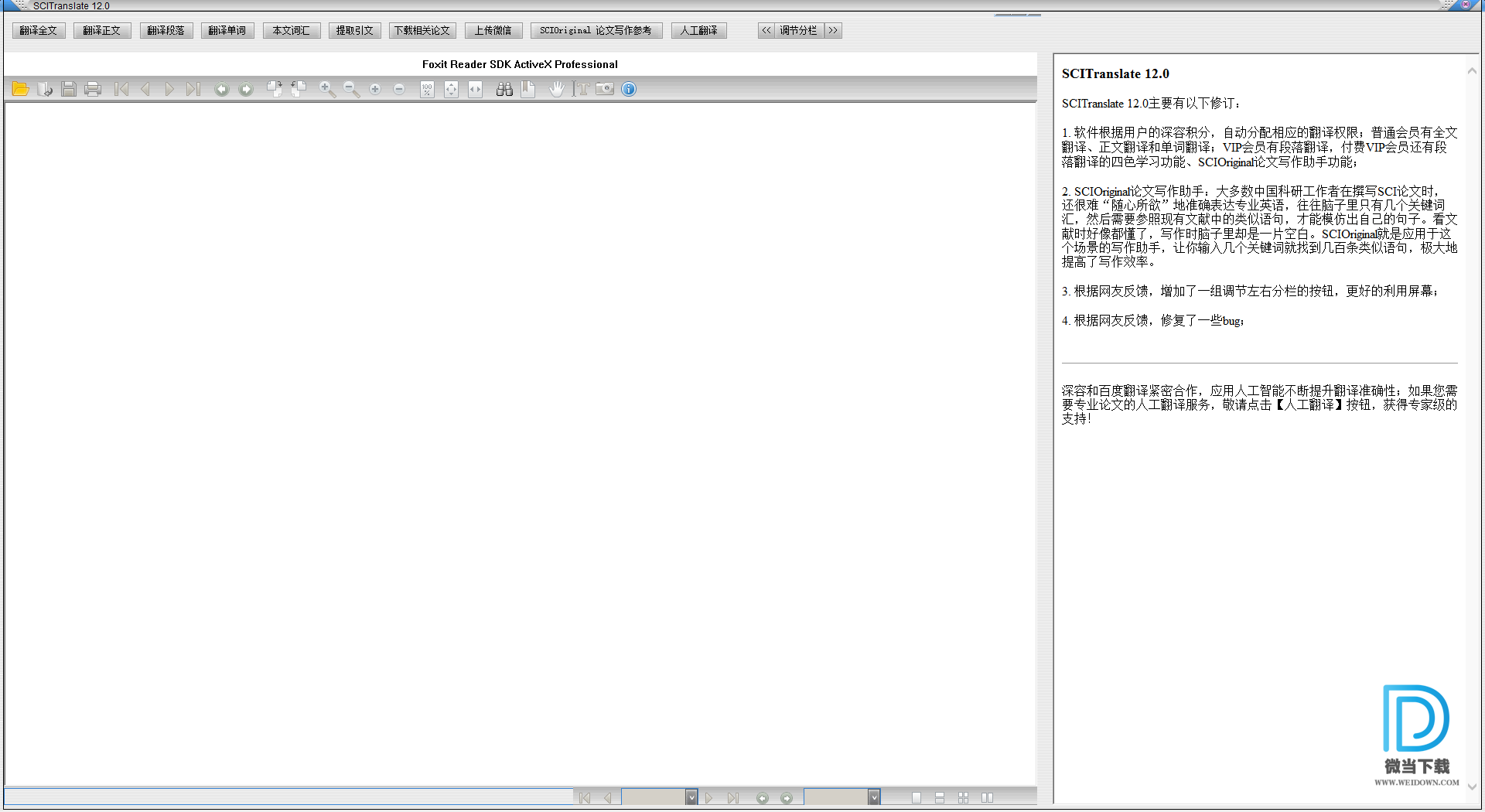
Task: Click SCITranslate 12.0 heading in right panel
Action: coord(1115,74)
